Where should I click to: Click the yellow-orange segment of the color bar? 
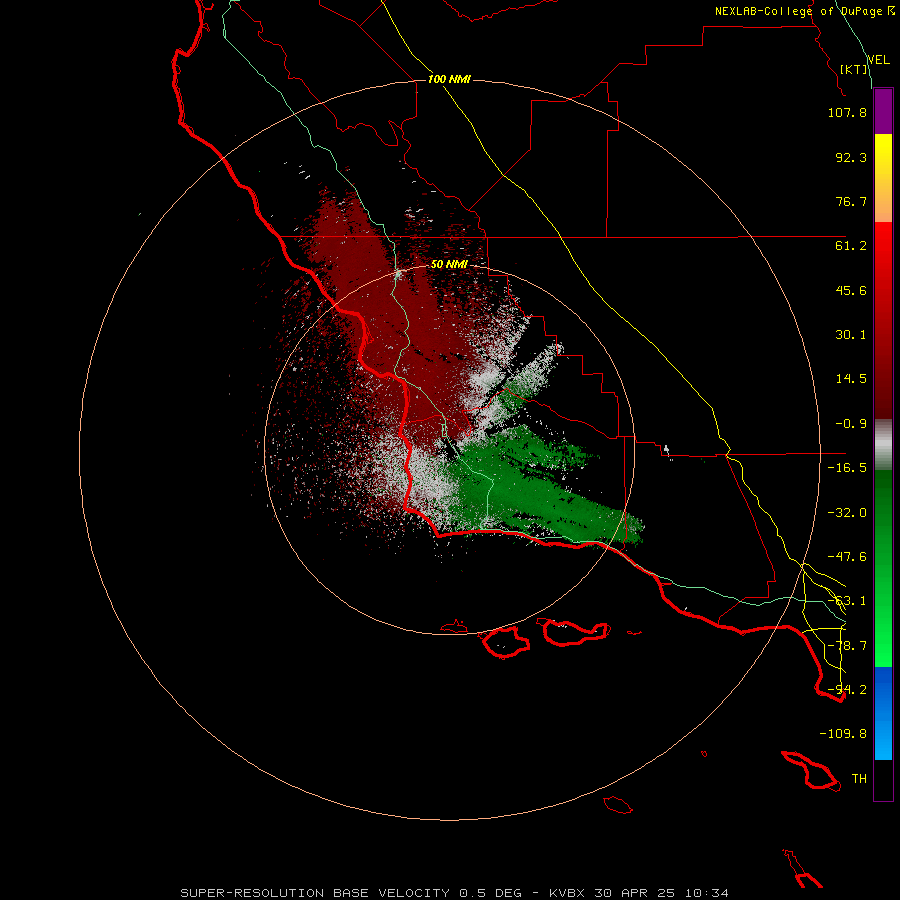tap(883, 178)
